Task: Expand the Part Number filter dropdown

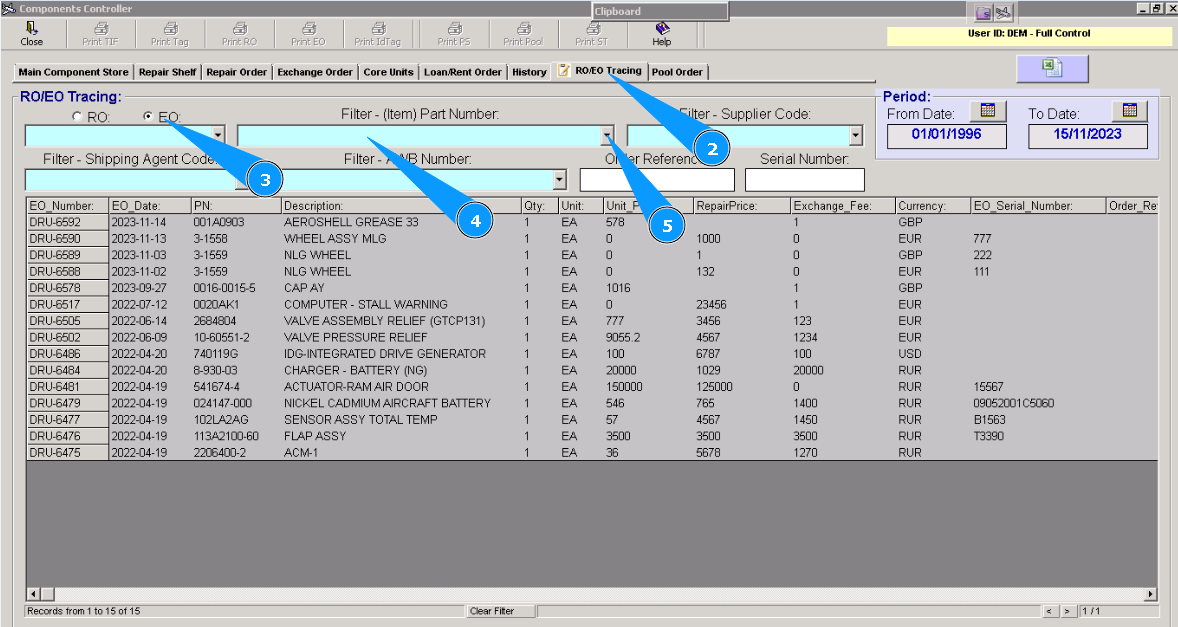Action: tap(607, 135)
